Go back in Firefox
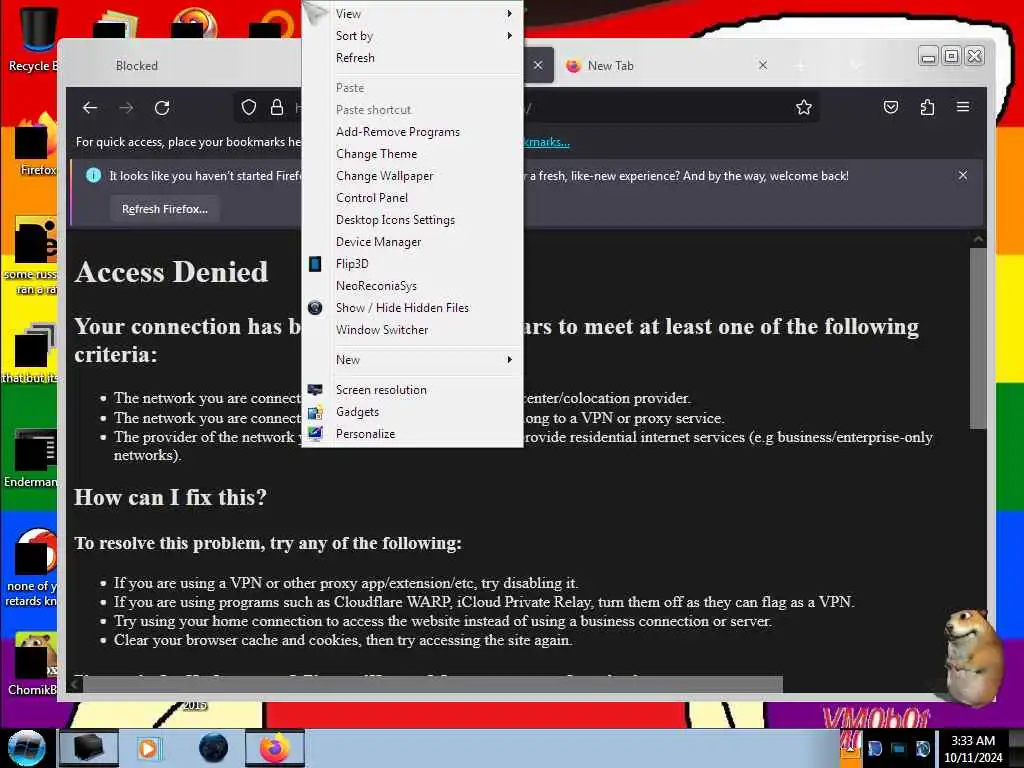The width and height of the screenshot is (1024, 768). click(x=90, y=108)
